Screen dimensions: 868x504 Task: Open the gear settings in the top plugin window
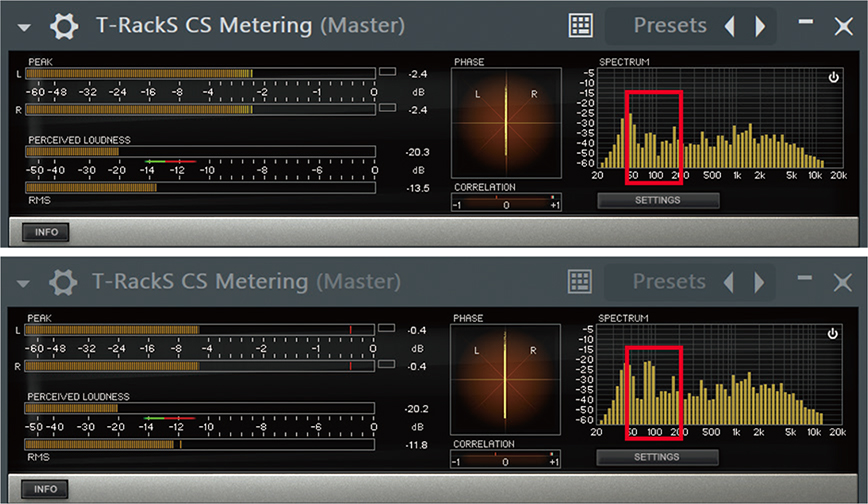64,26
